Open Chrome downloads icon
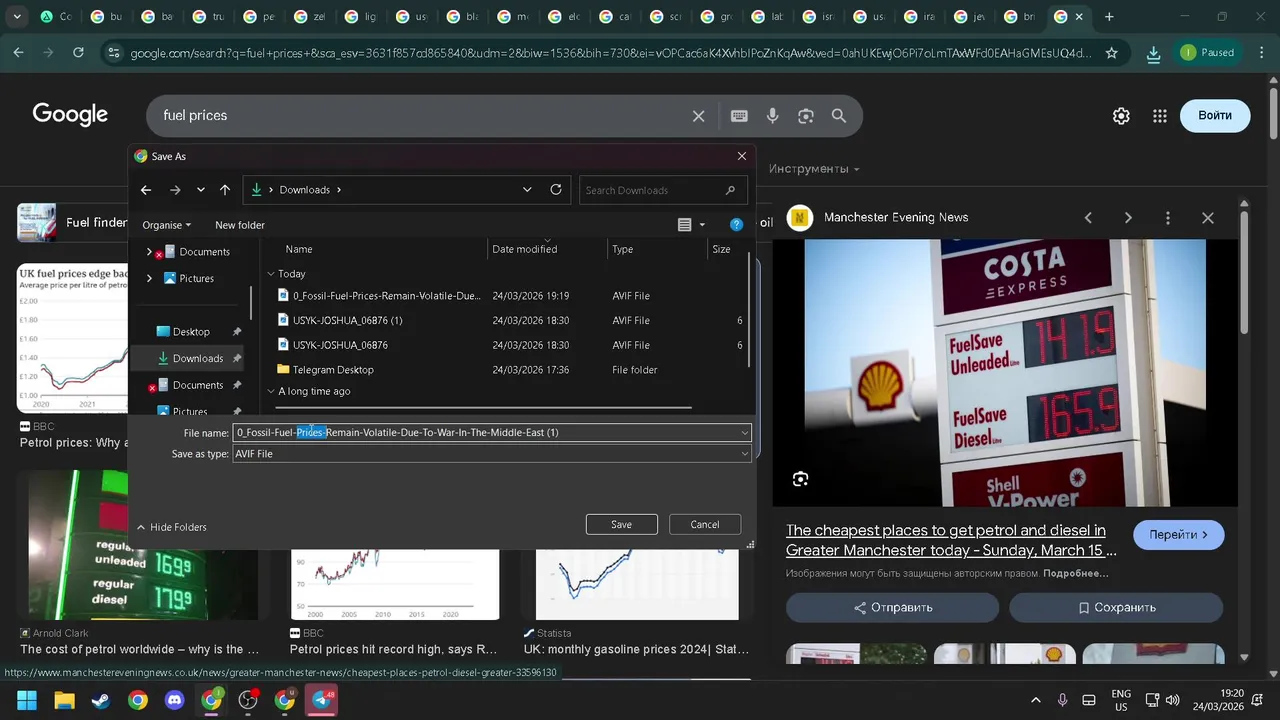The width and height of the screenshot is (1280, 720). (1153, 53)
